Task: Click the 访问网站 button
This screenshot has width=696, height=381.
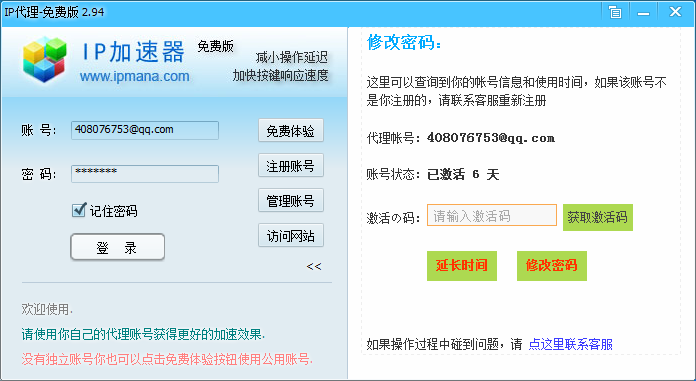Action: point(291,236)
